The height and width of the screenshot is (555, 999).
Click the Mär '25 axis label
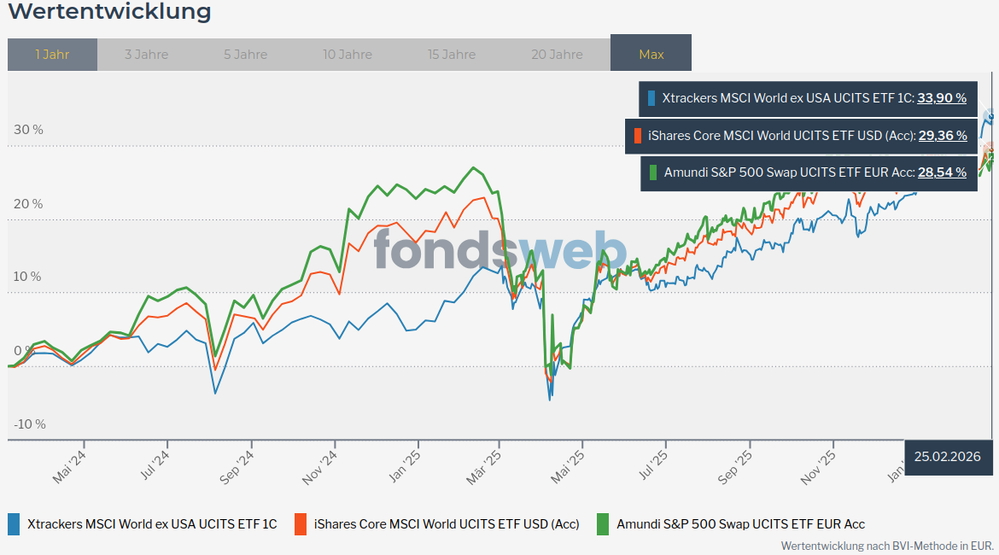point(484,468)
